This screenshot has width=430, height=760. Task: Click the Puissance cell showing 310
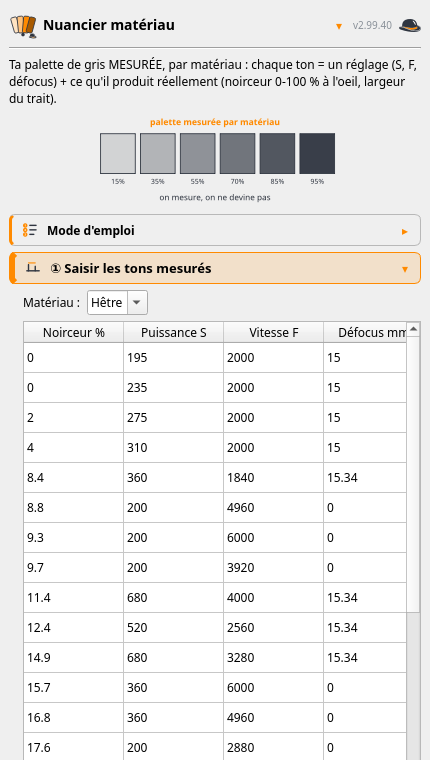tap(174, 448)
